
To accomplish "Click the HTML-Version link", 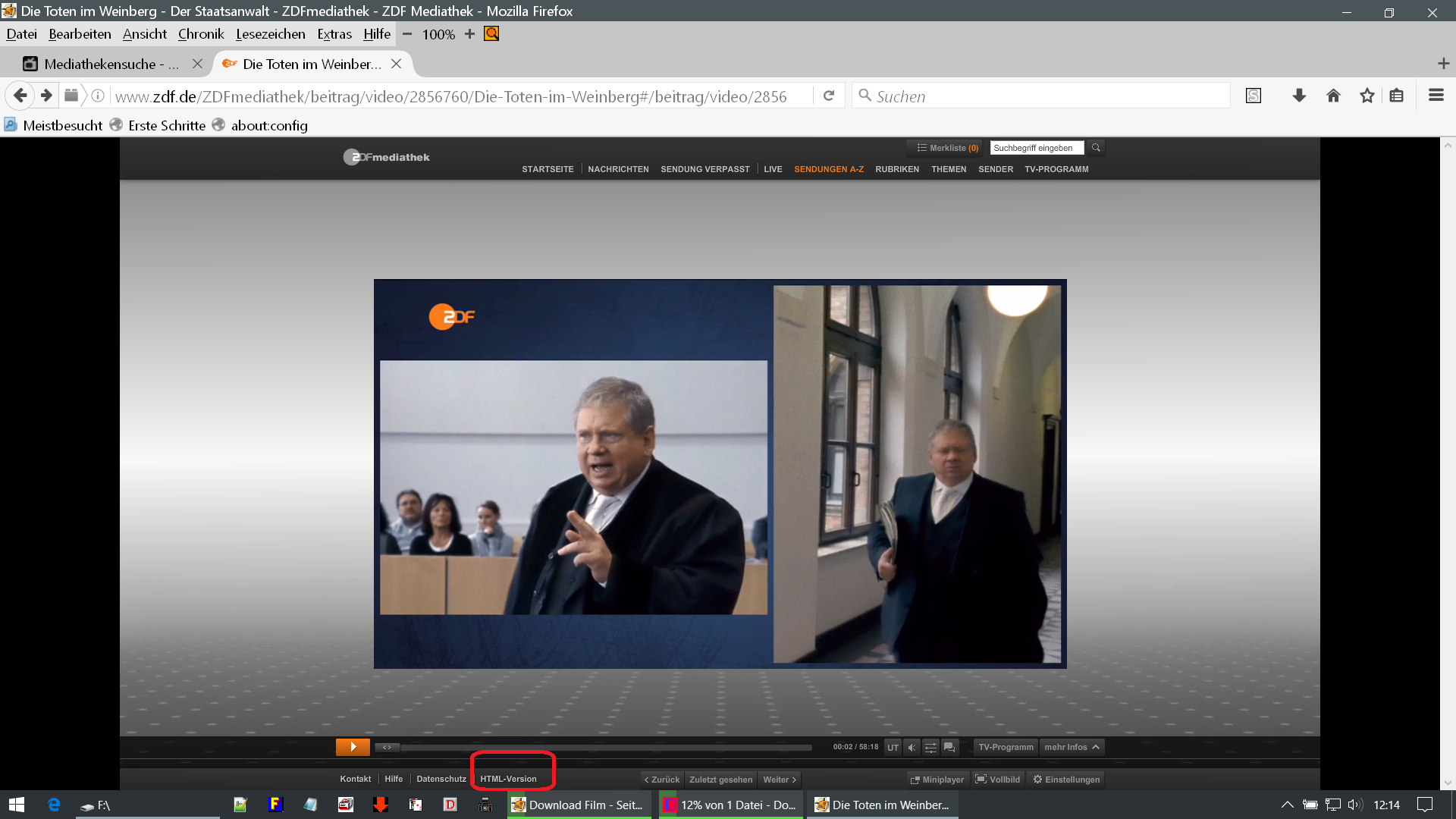I will (x=508, y=779).
